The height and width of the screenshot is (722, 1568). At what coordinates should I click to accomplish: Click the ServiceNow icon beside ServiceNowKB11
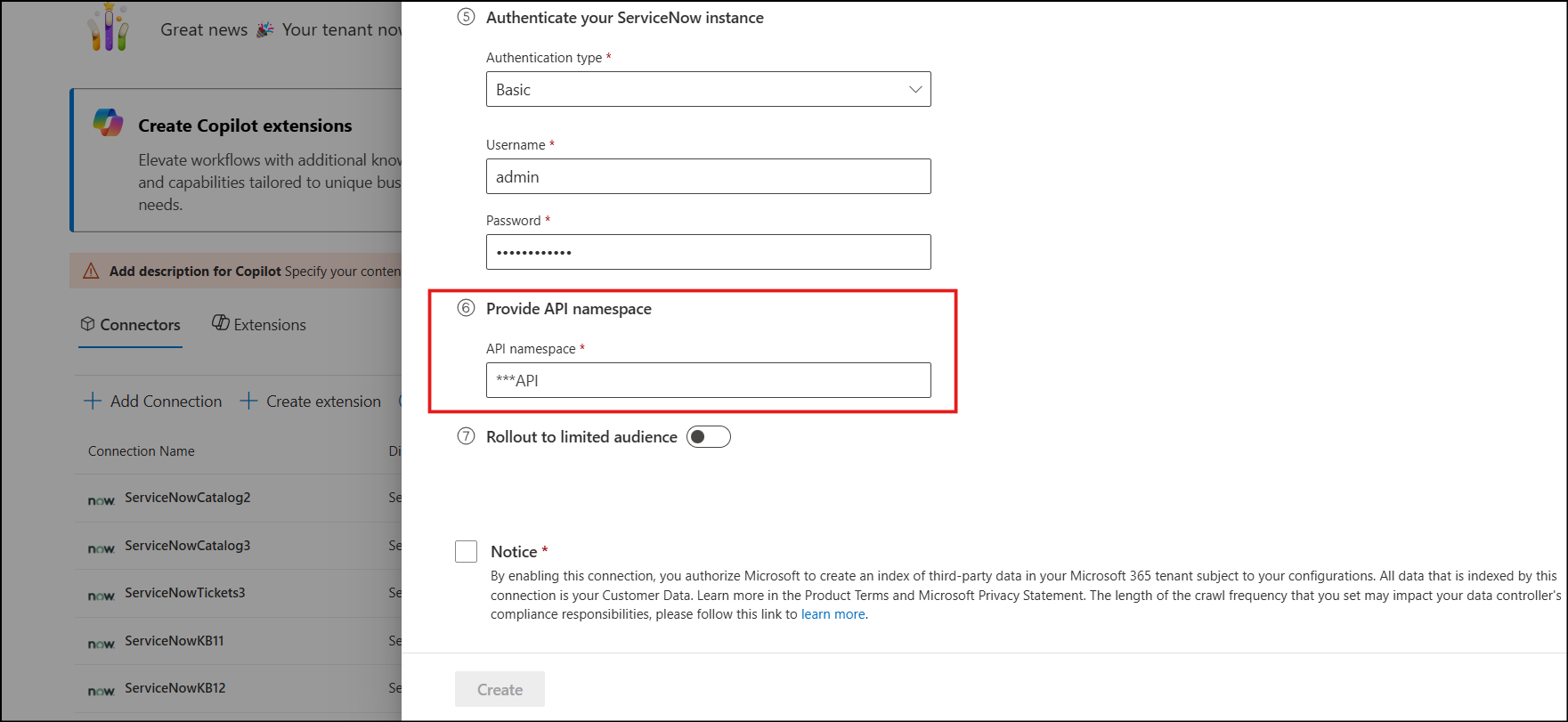pos(102,644)
